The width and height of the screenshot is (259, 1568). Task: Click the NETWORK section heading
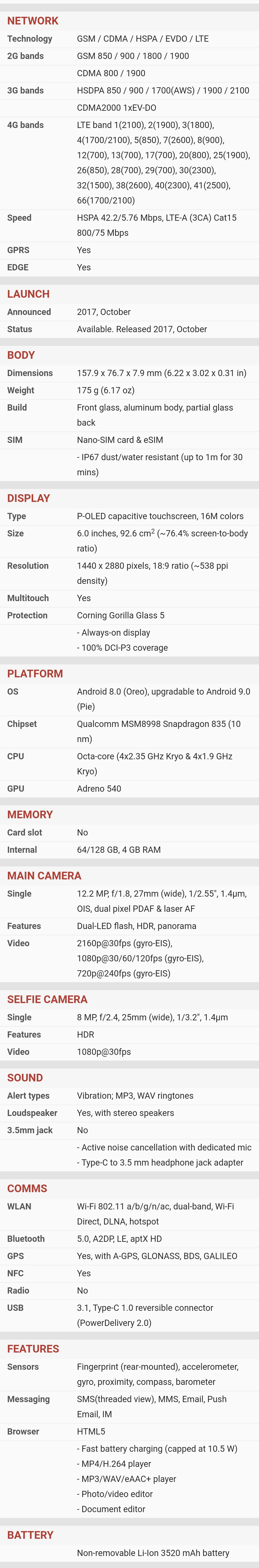tap(32, 21)
